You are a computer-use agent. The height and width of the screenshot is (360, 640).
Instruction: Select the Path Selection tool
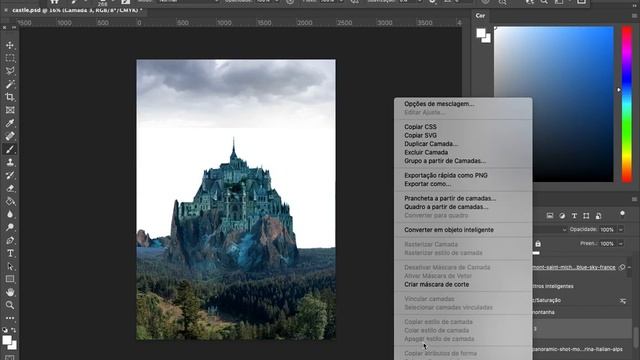[10, 267]
